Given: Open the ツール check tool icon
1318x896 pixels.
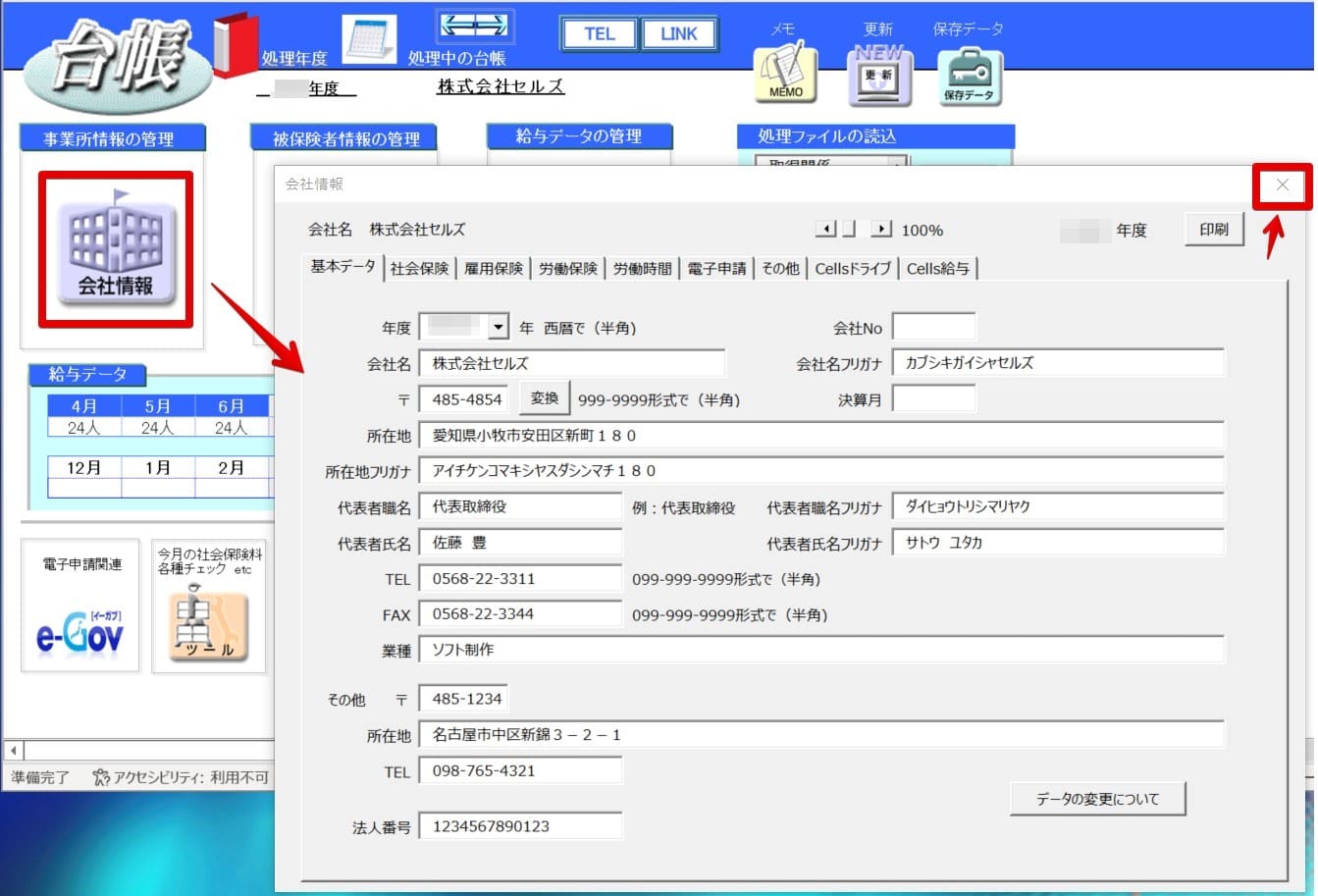Looking at the screenshot, I should pyautogui.click(x=208, y=624).
